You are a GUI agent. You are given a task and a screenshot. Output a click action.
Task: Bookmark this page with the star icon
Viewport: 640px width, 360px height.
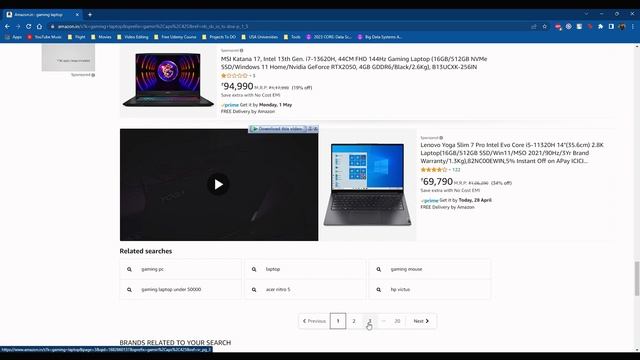click(x=544, y=27)
